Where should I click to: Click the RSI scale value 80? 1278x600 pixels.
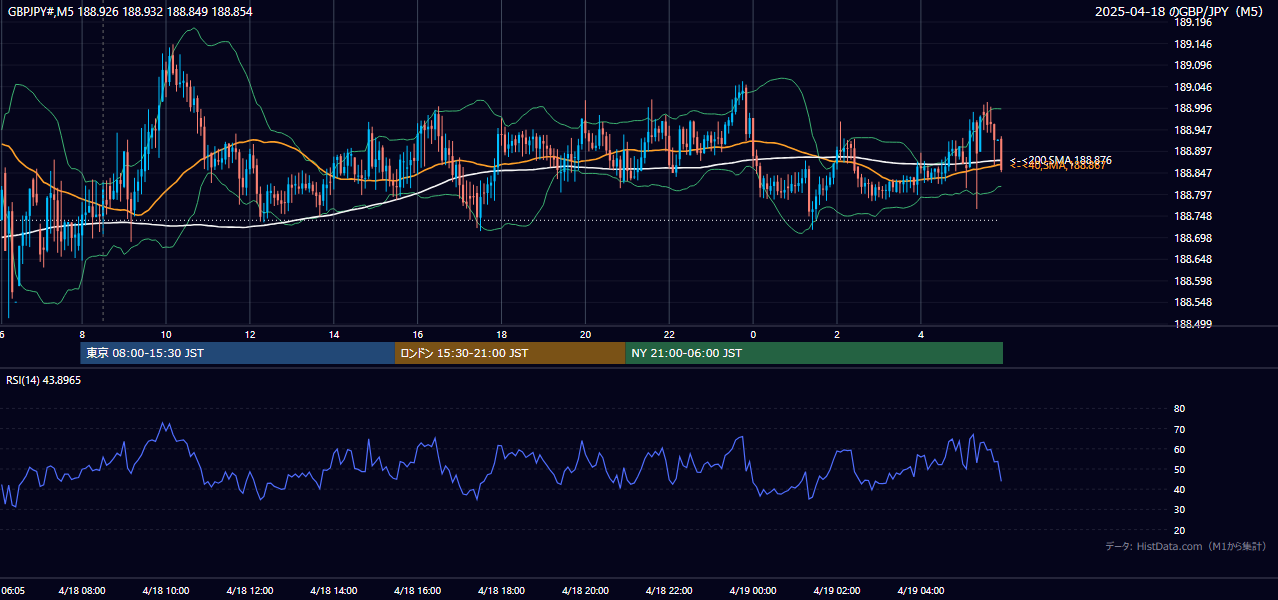pos(1179,409)
